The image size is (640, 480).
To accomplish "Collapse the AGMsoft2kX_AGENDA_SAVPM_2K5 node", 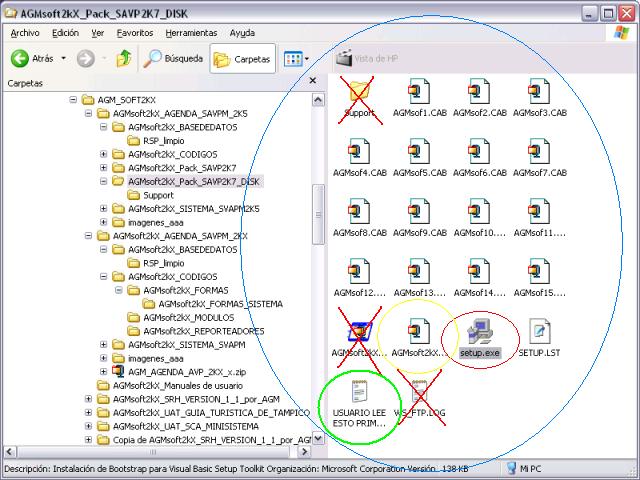I will pos(88,113).
